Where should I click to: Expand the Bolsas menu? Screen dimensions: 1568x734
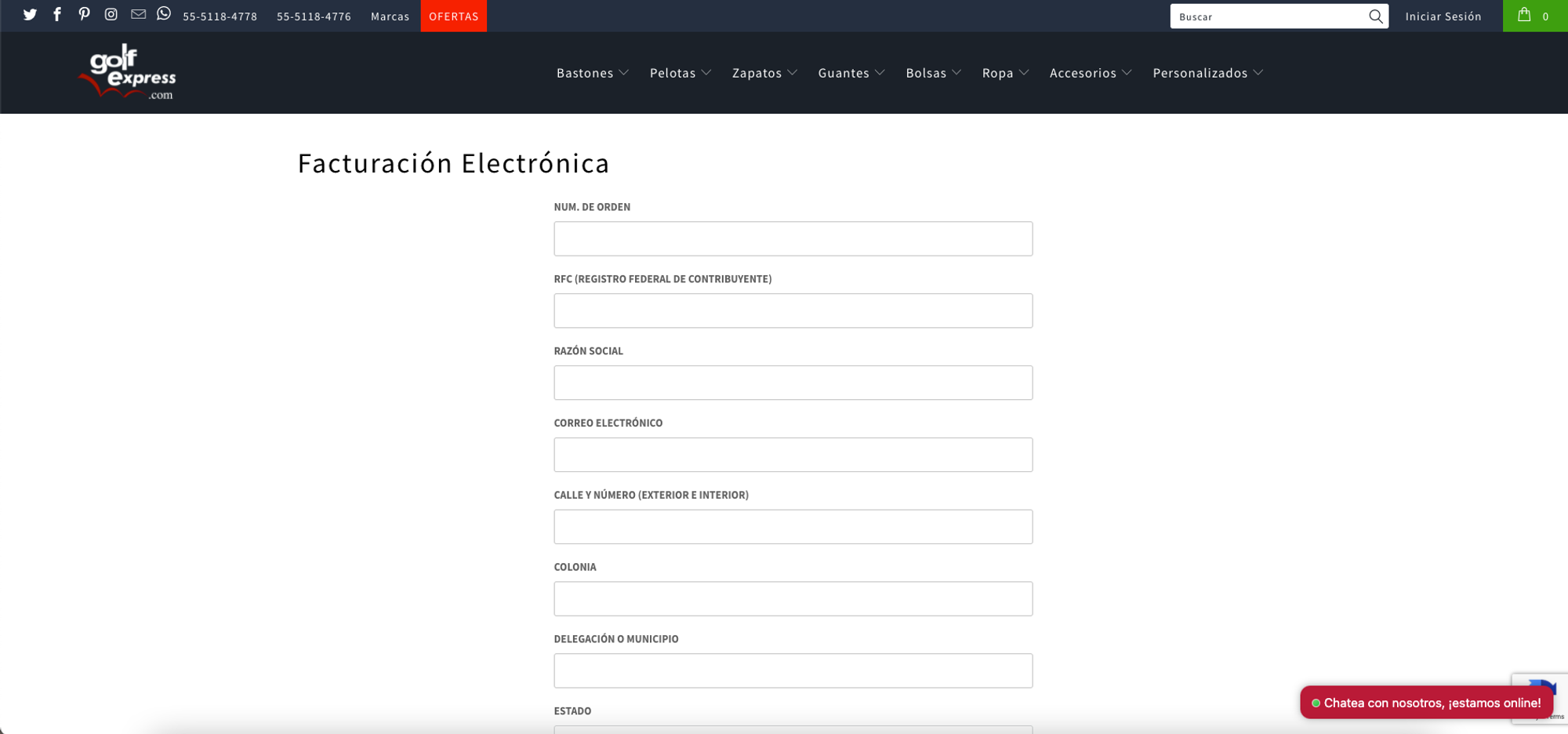click(934, 73)
